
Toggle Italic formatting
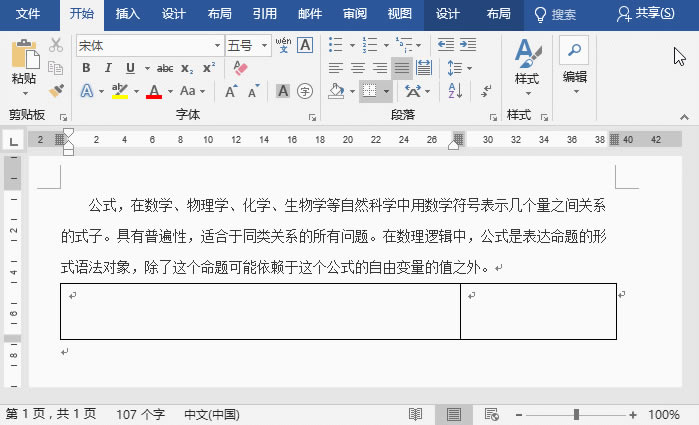(108, 68)
